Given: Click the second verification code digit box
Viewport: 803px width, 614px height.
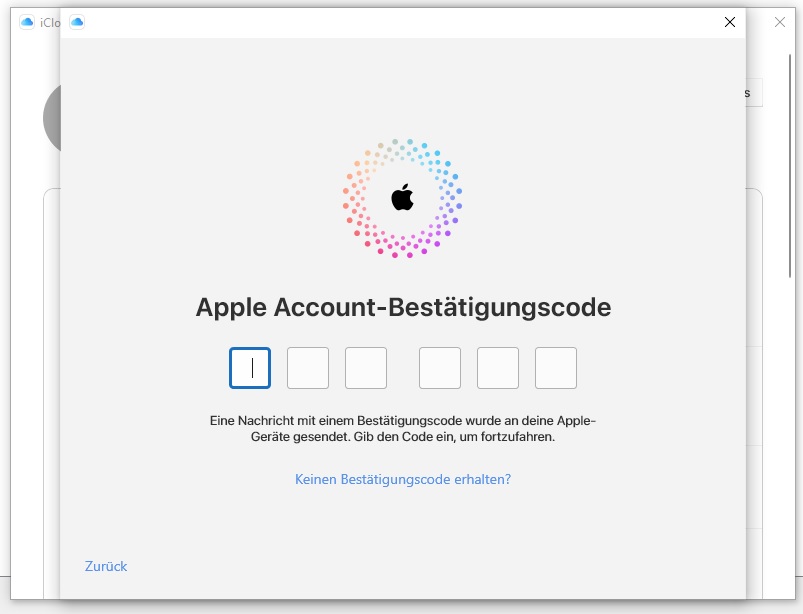Looking at the screenshot, I should point(308,368).
